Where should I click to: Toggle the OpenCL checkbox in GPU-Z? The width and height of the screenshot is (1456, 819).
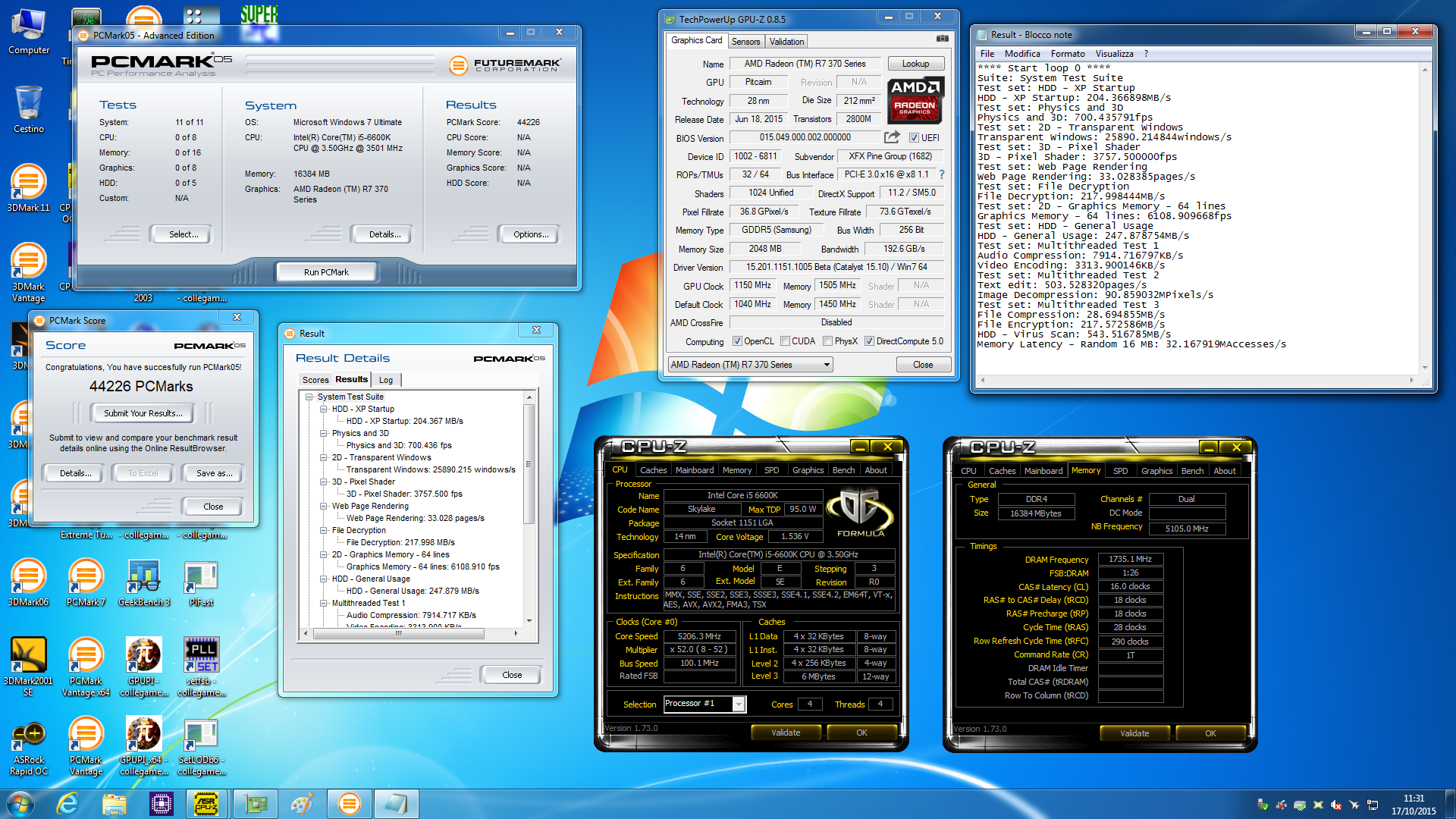coord(736,341)
